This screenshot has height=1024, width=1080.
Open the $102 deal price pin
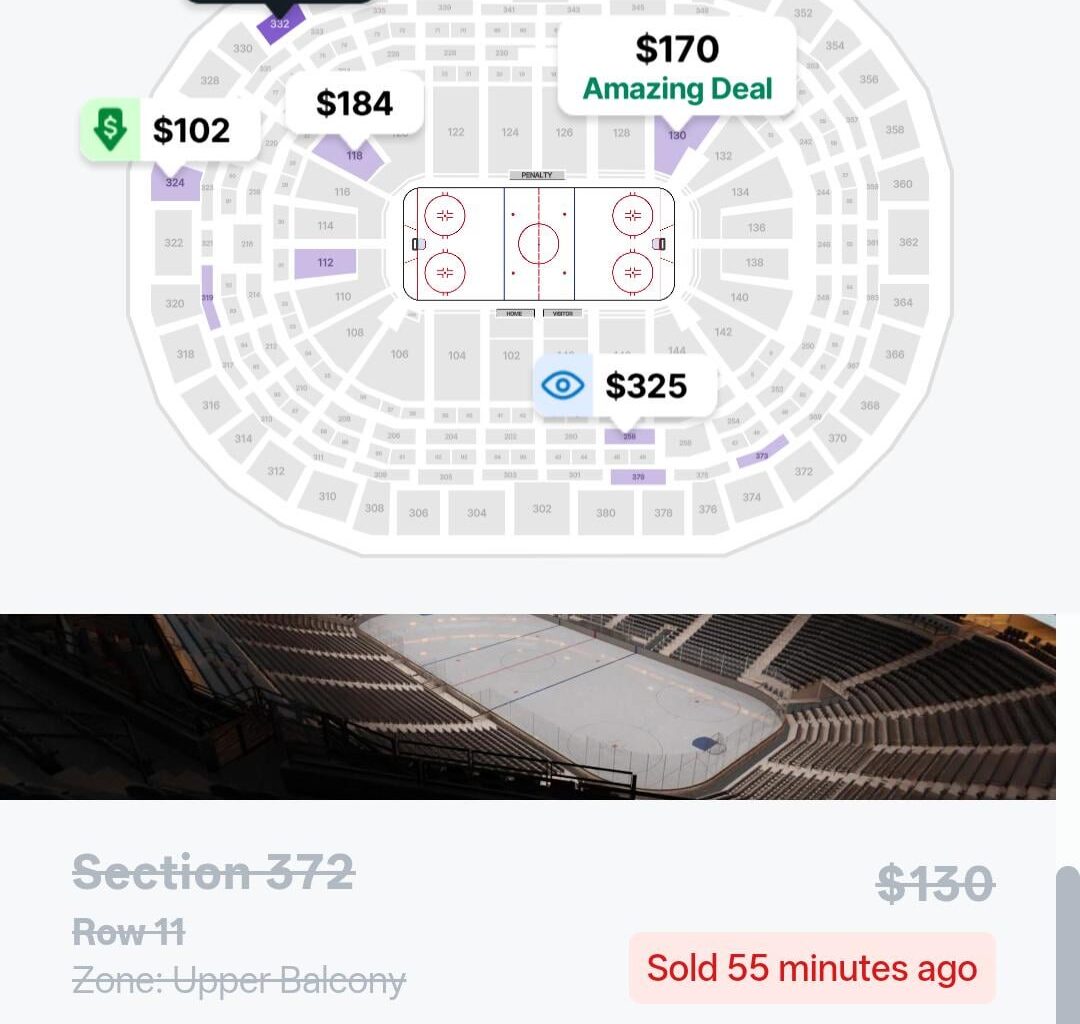(192, 128)
